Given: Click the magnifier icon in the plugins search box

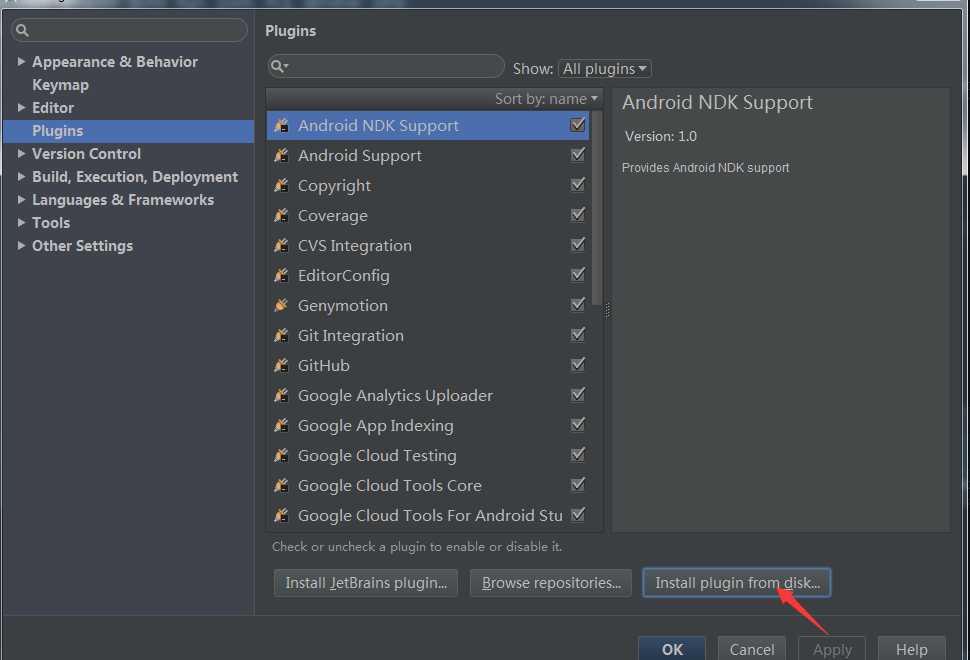Looking at the screenshot, I should pos(279,66).
